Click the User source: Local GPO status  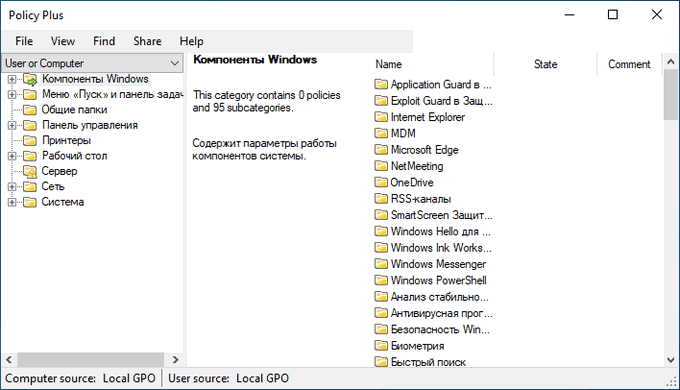pyautogui.click(x=229, y=378)
